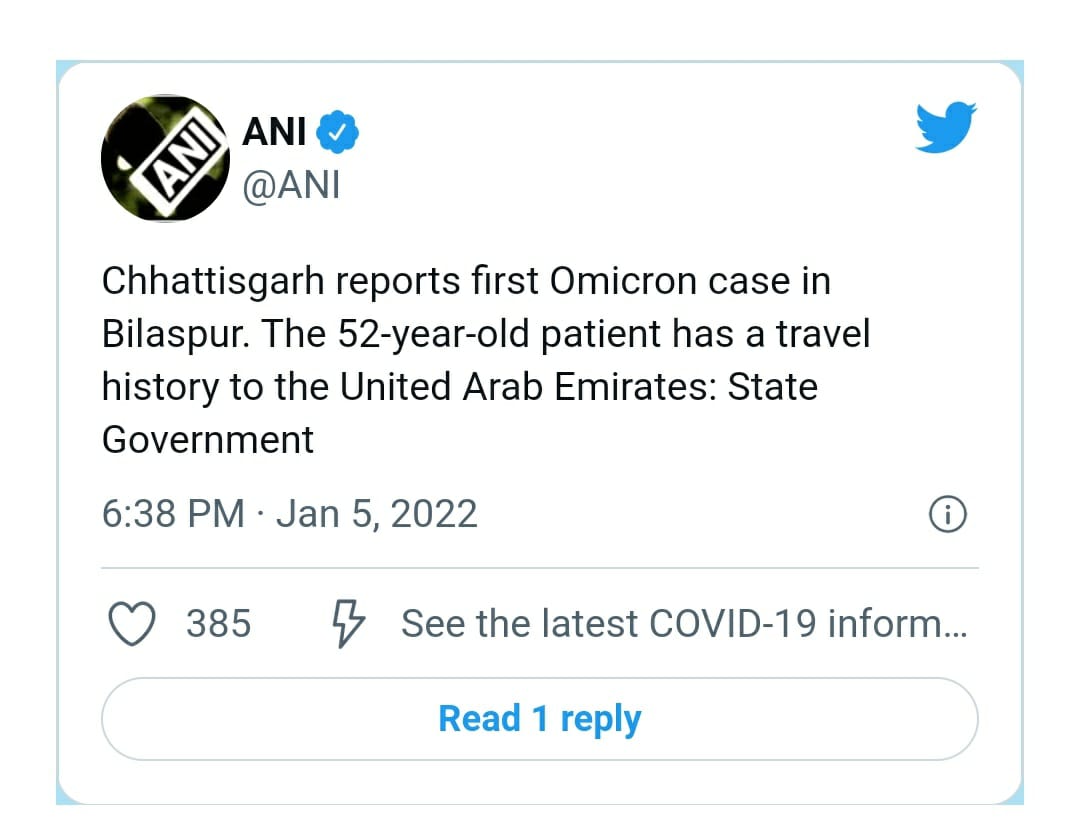Like the tweet with heart icon
Image resolution: width=1080 pixels, height=839 pixels.
pos(132,623)
